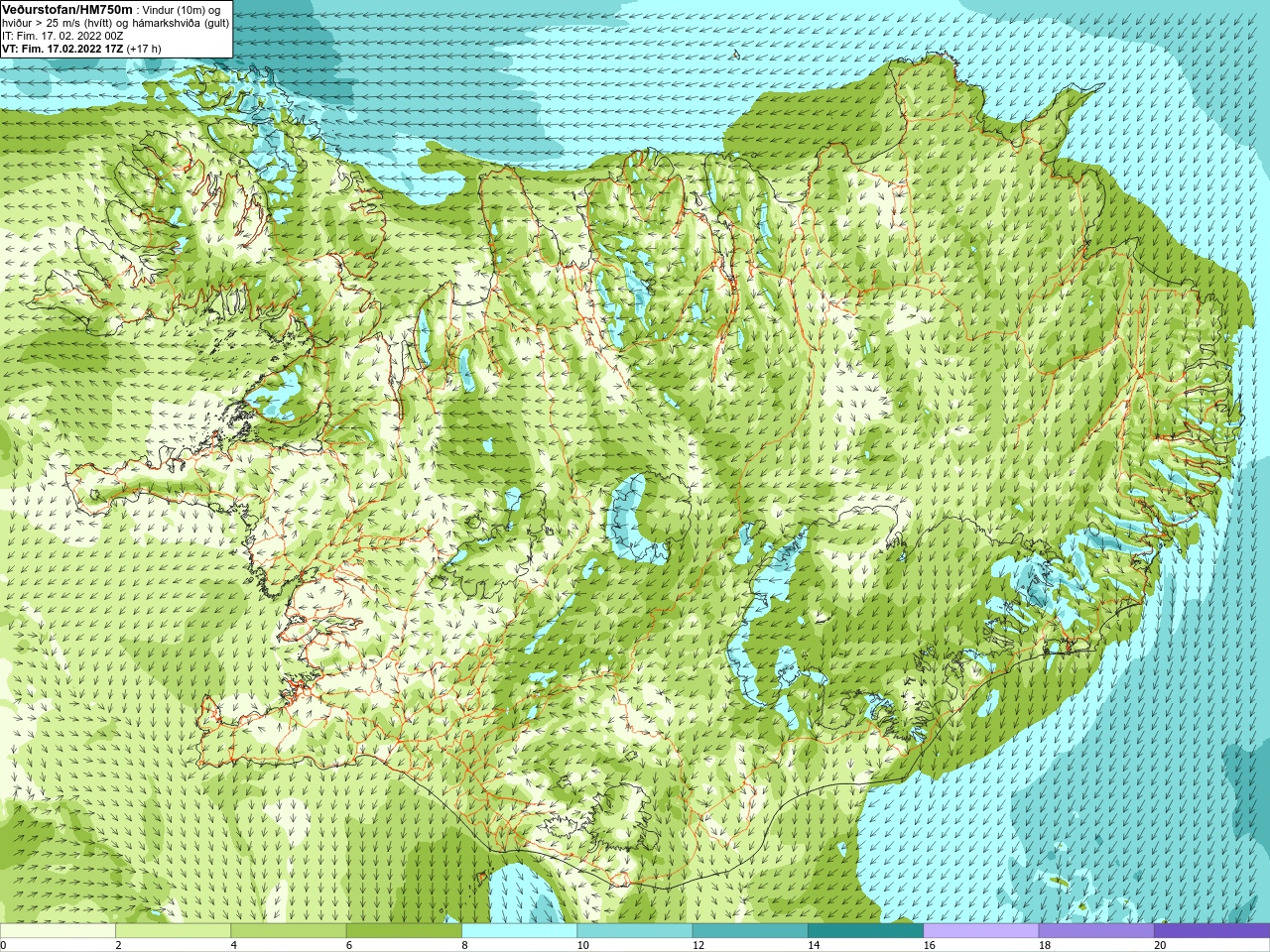Viewport: 1270px width, 952px height.
Task: Click the valid time line 'VT: Fim. 17.02.2022 17Z'
Action: tap(63, 49)
